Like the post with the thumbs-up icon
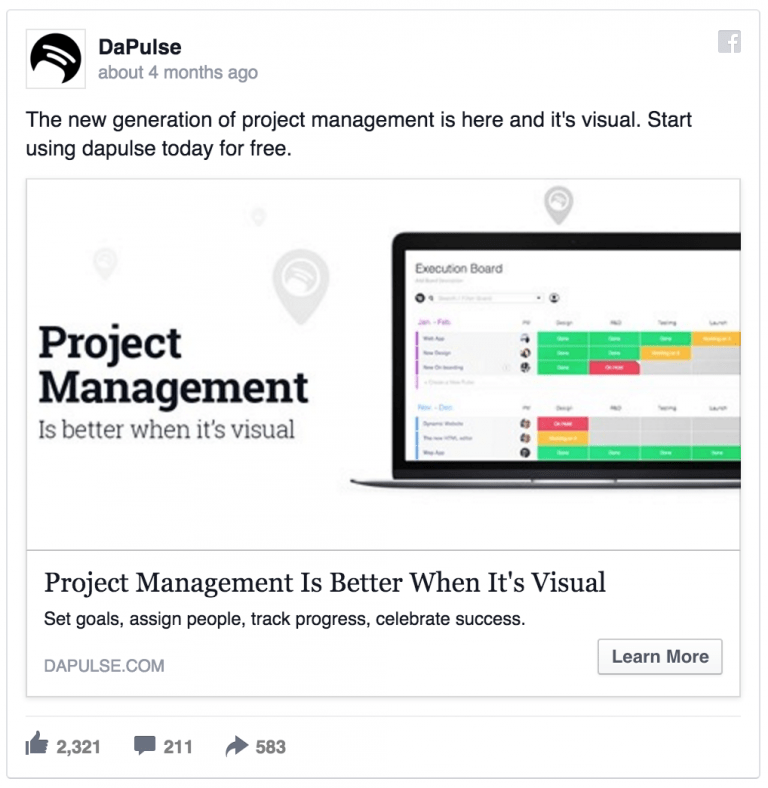The height and width of the screenshot is (788, 768). (37, 745)
